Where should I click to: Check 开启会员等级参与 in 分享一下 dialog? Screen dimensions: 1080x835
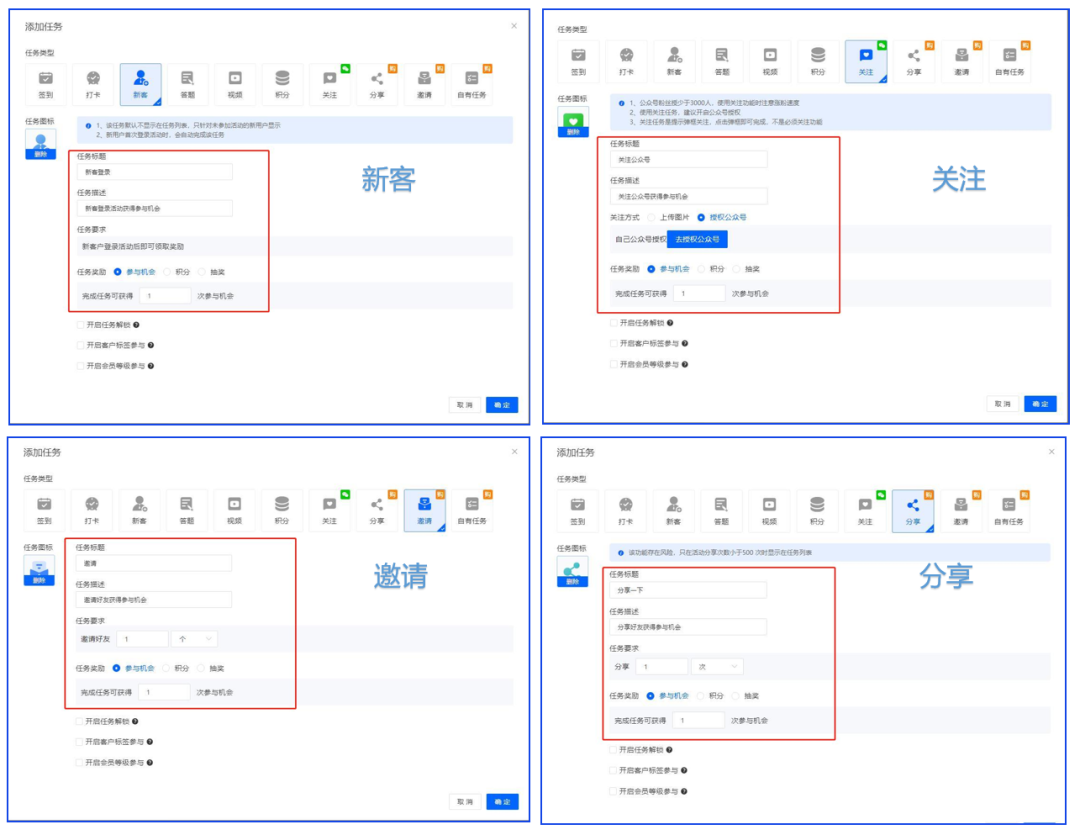[x=613, y=792]
